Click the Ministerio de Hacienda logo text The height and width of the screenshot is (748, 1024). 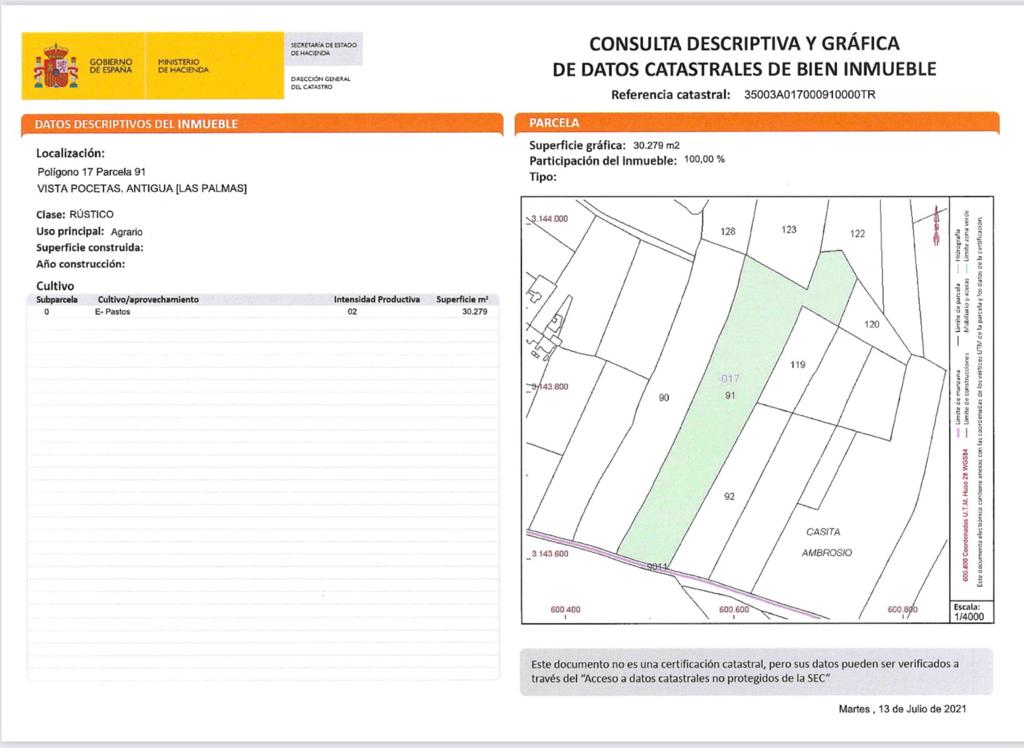tap(183, 66)
